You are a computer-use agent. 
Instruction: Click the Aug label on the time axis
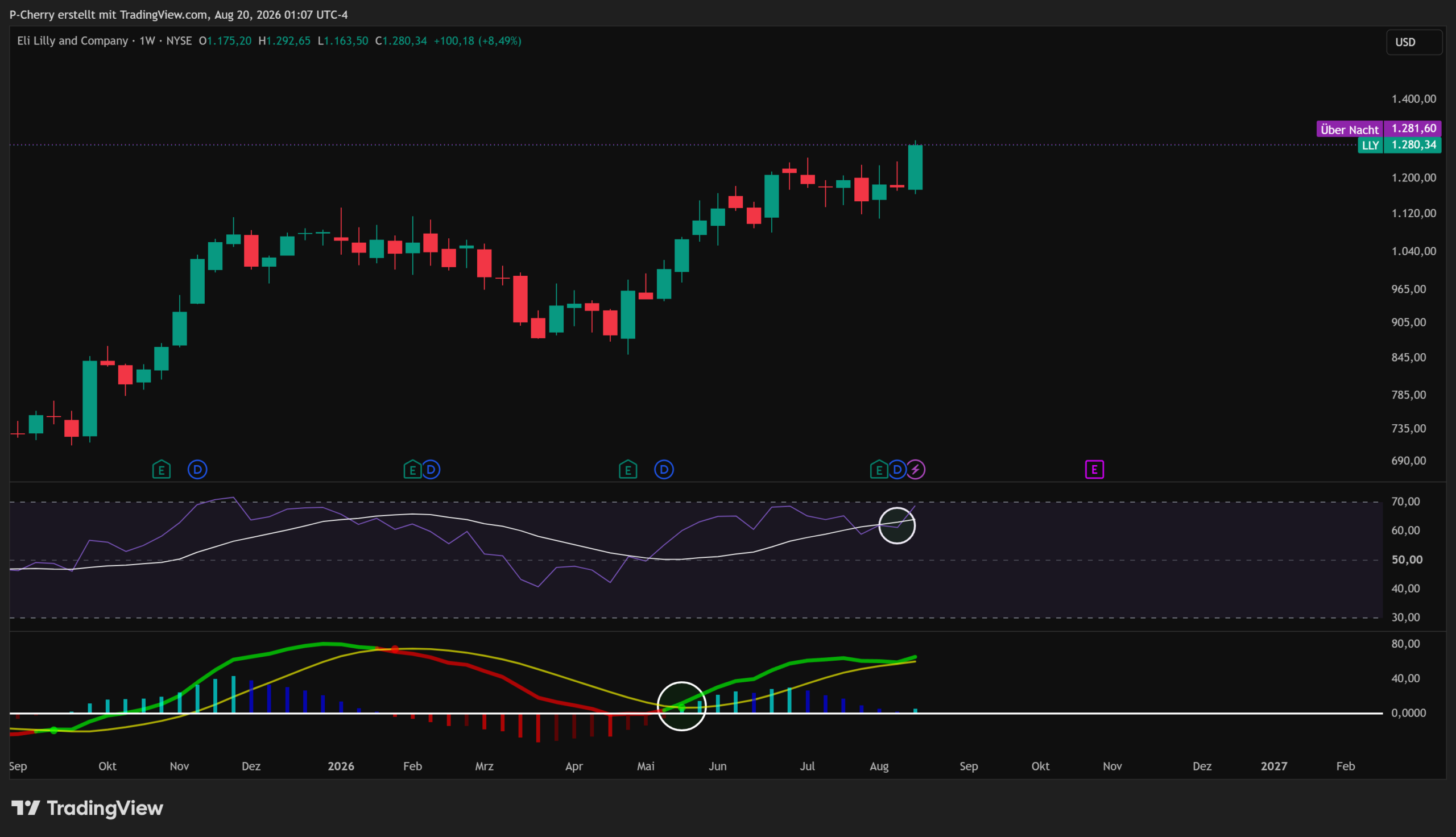pos(879,766)
